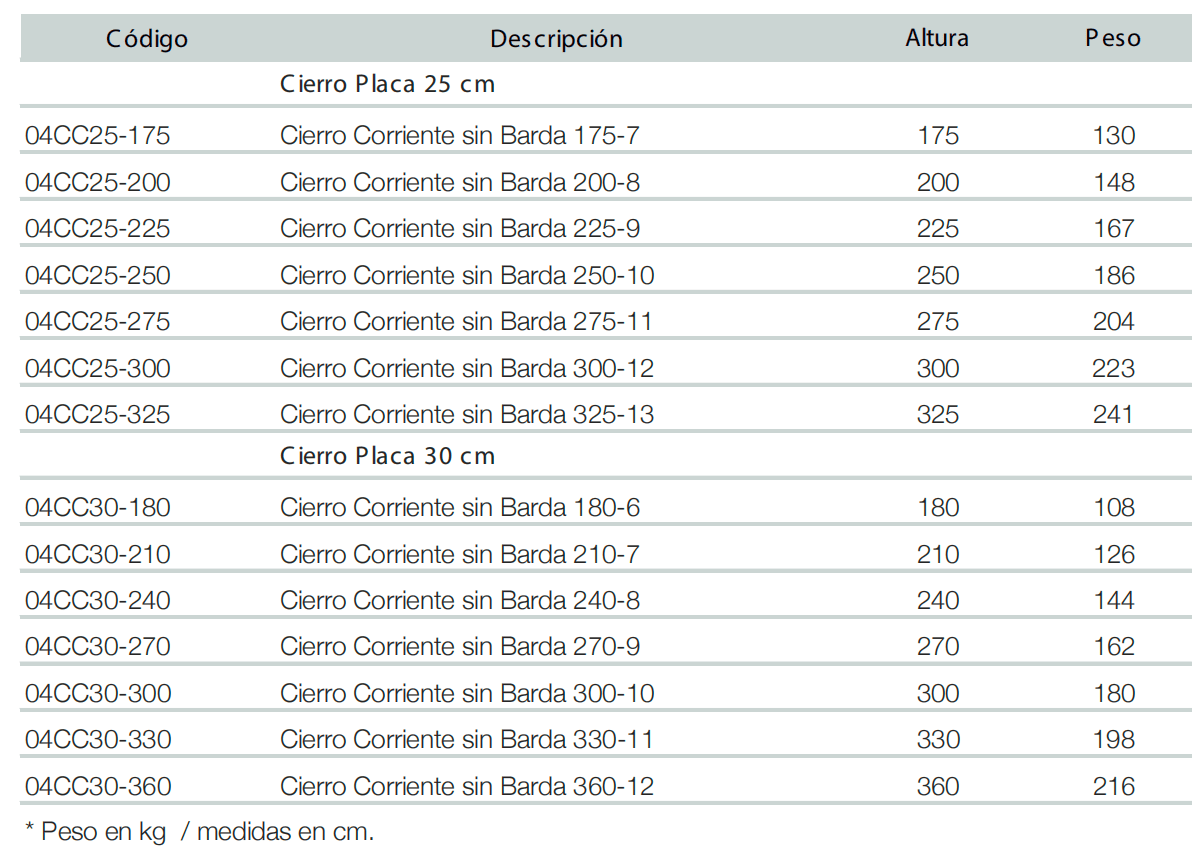Click the Altura column header
Screen dimensions: 1204x850
(x=937, y=39)
